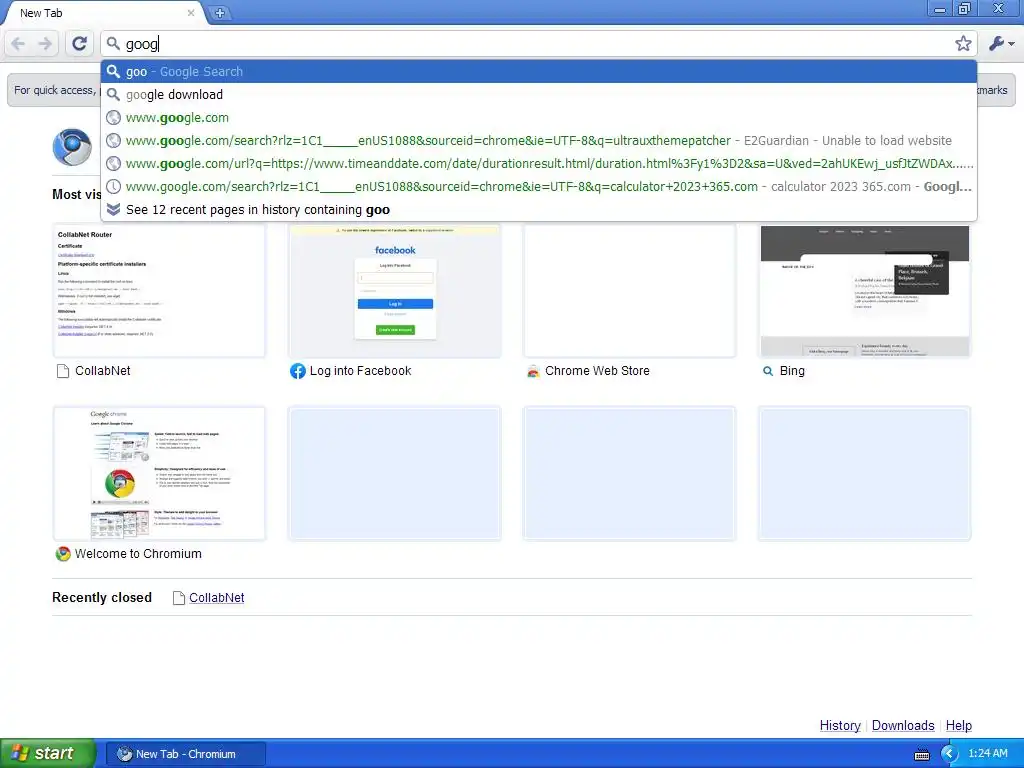Open the wrench settings menu
This screenshot has width=1024, height=768.
point(1001,44)
